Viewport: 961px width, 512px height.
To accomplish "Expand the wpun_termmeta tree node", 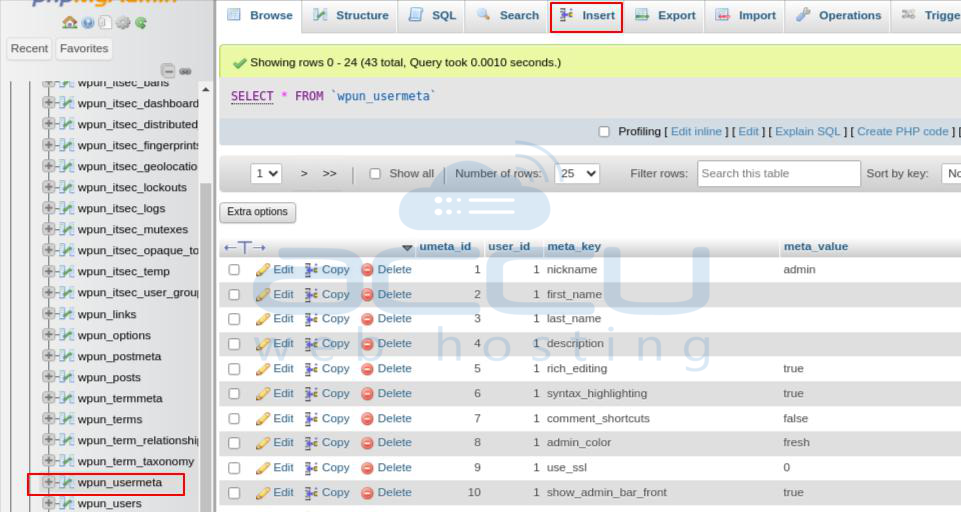I will point(48,397).
